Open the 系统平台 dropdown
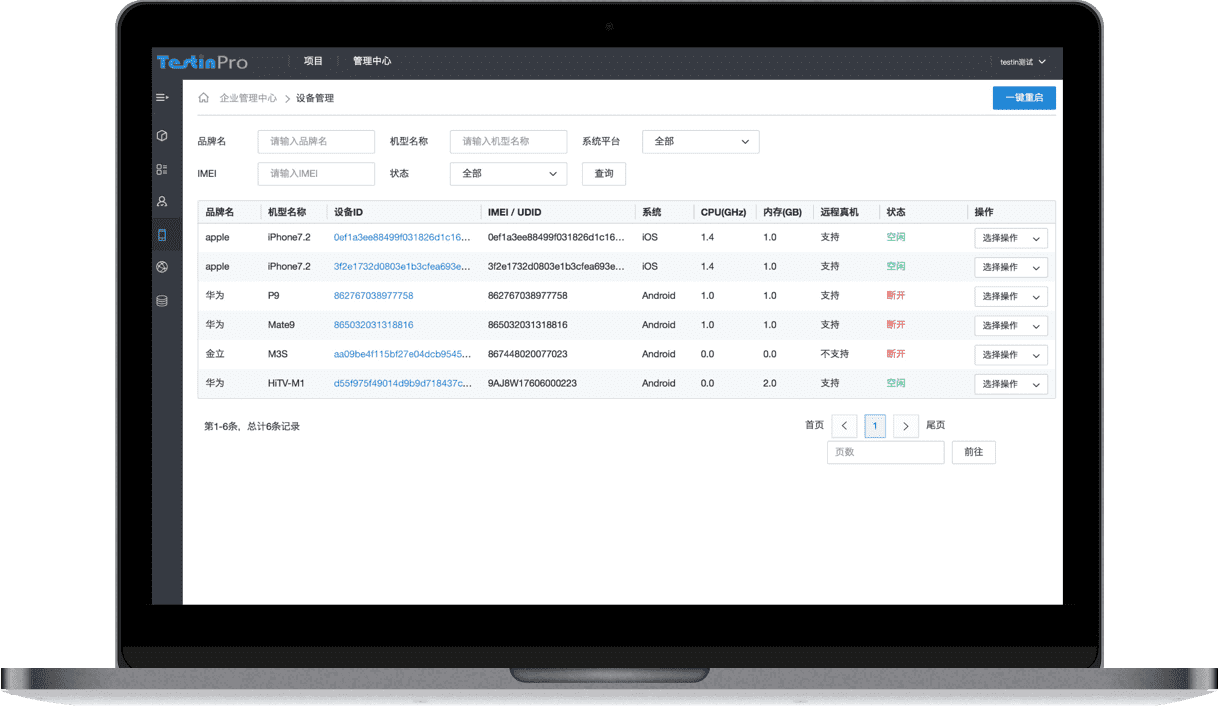1218x706 pixels. (700, 142)
